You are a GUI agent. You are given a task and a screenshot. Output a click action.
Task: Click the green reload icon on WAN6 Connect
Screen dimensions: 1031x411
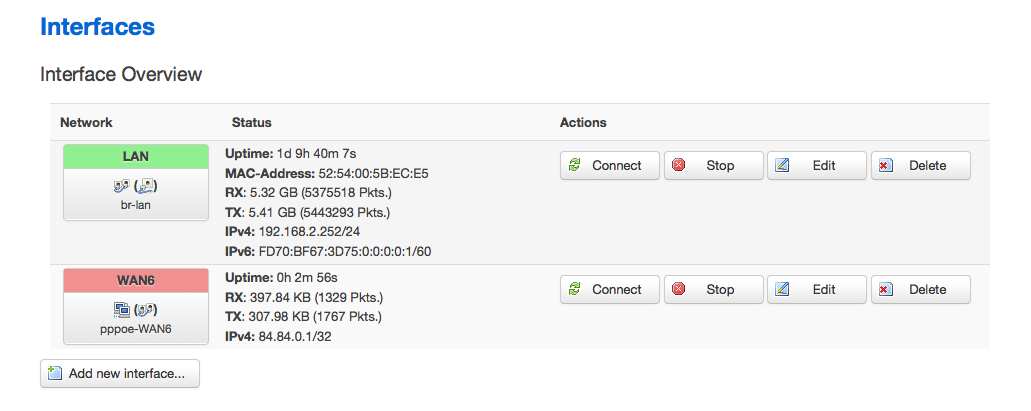pos(575,289)
